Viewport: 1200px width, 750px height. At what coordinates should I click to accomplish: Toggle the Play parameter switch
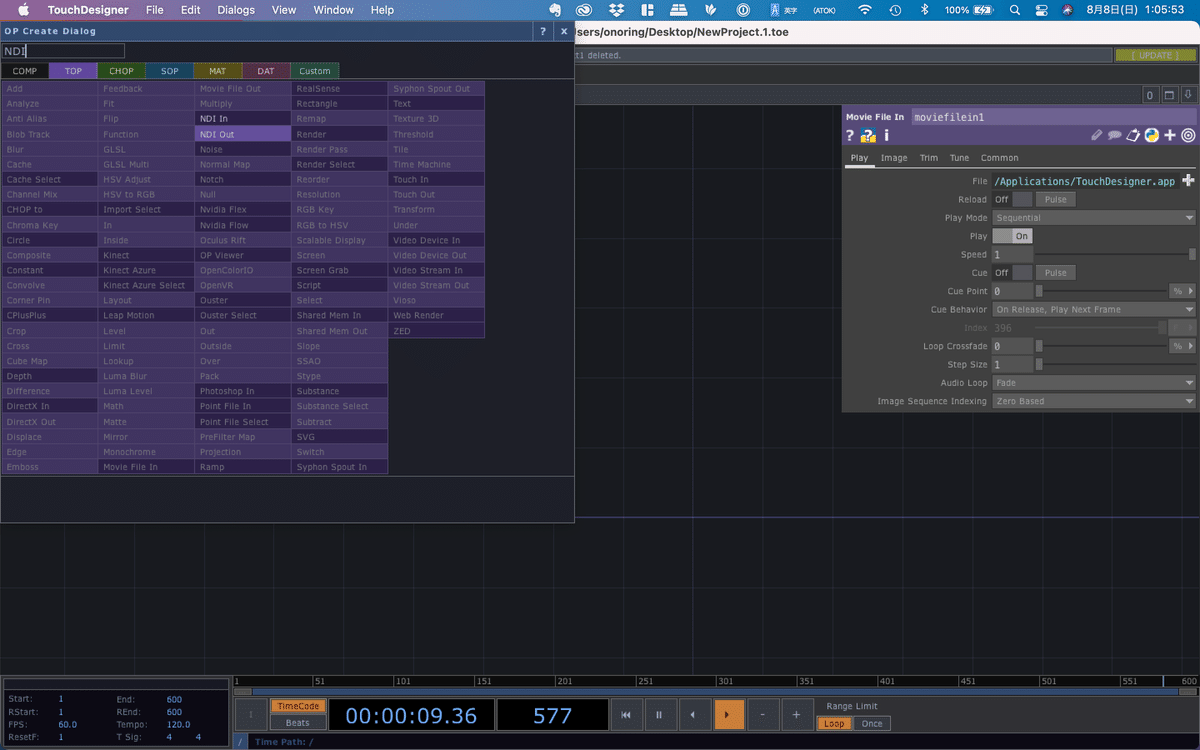tap(1011, 236)
